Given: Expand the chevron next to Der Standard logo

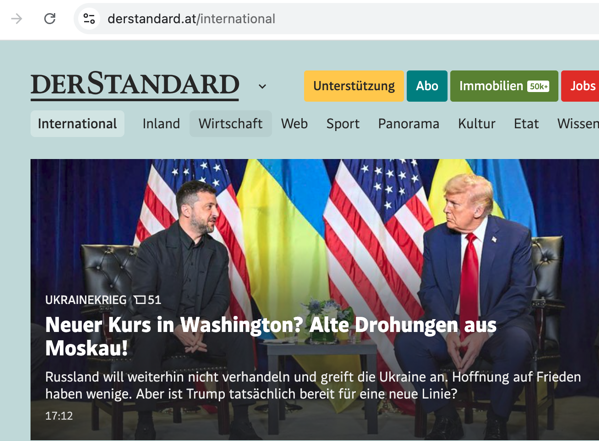Looking at the screenshot, I should tap(262, 87).
